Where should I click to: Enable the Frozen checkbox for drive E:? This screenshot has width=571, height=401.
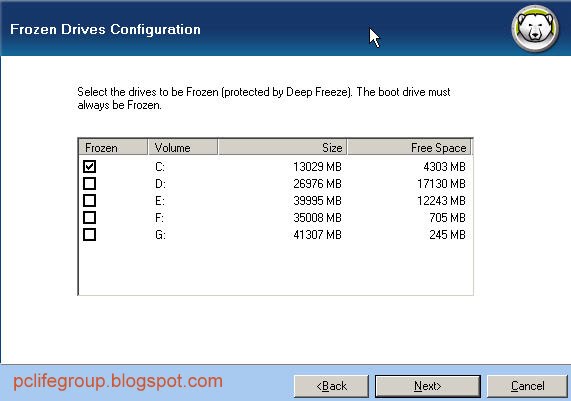pos(89,200)
